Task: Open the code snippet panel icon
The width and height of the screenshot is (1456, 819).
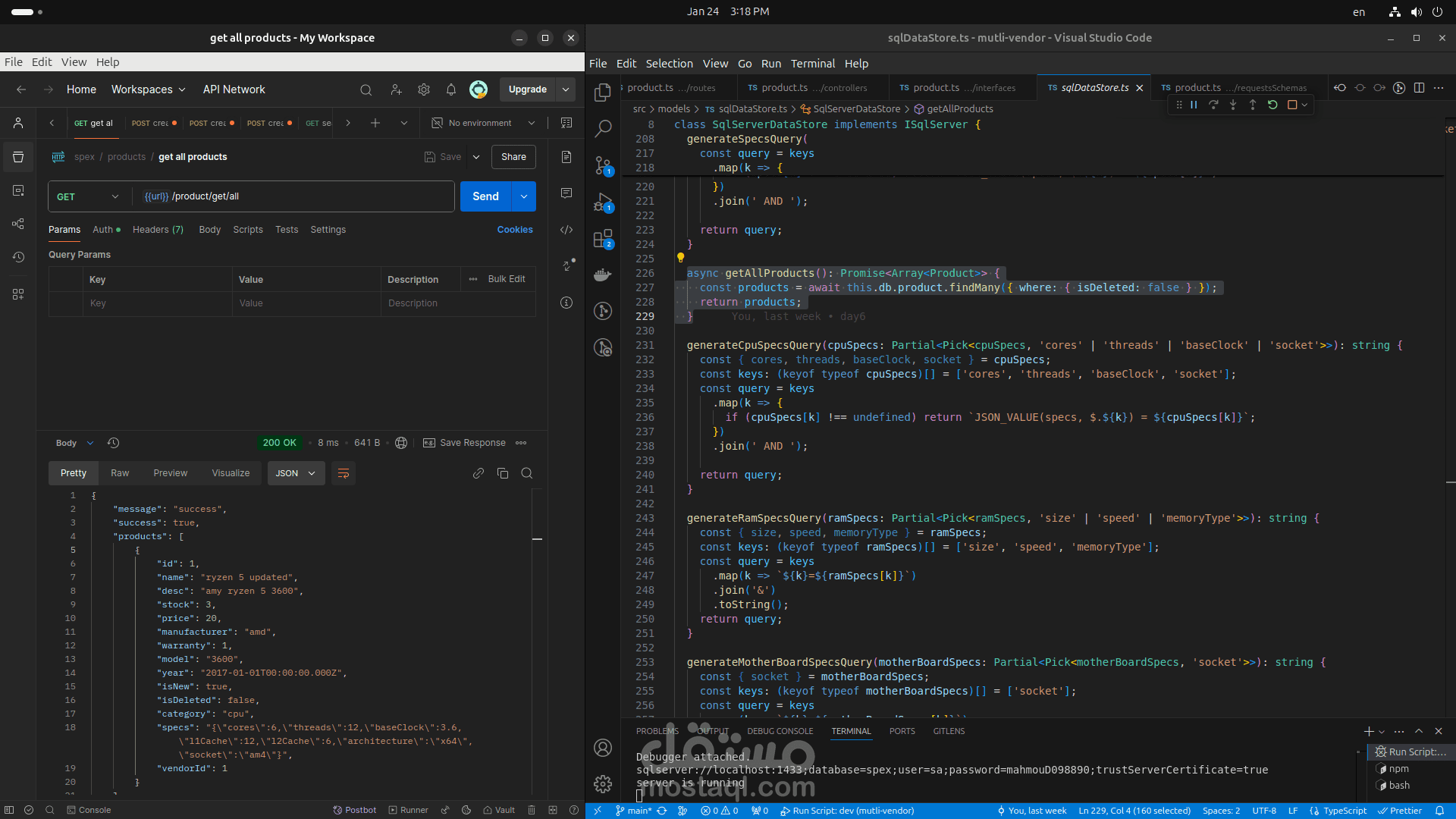Action: point(566,230)
